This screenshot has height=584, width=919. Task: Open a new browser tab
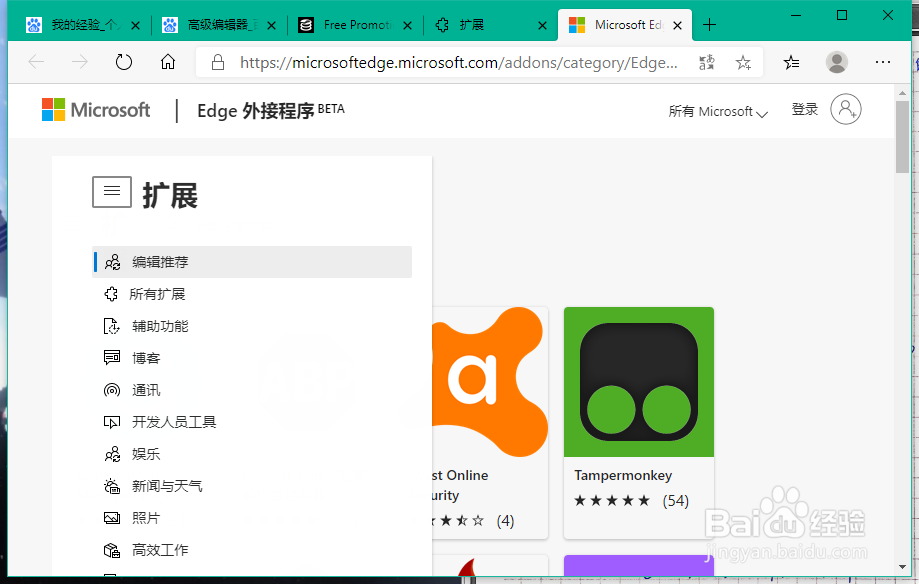709,25
